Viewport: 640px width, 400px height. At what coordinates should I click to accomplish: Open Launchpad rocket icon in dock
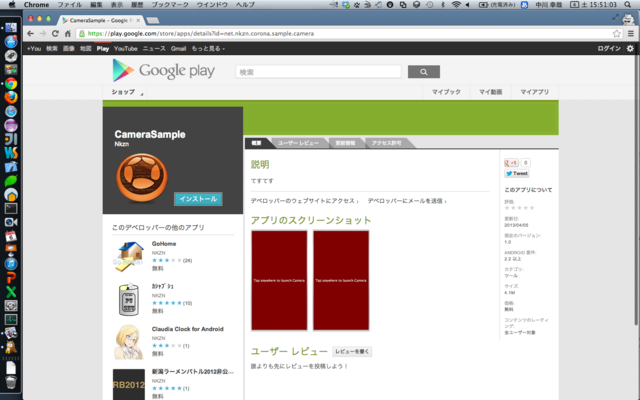11,55
